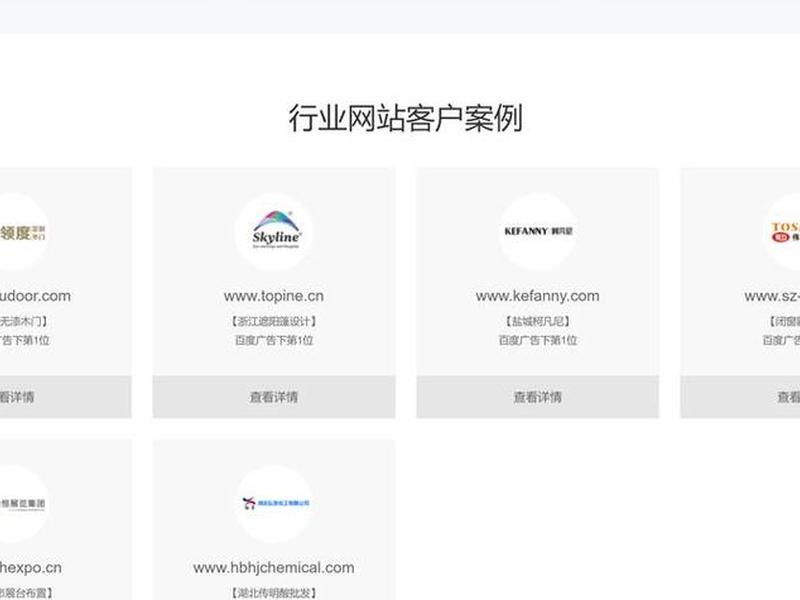Open the www.sz link on the TOS card
Image resolution: width=800 pixels, height=600 pixels.
tap(772, 296)
